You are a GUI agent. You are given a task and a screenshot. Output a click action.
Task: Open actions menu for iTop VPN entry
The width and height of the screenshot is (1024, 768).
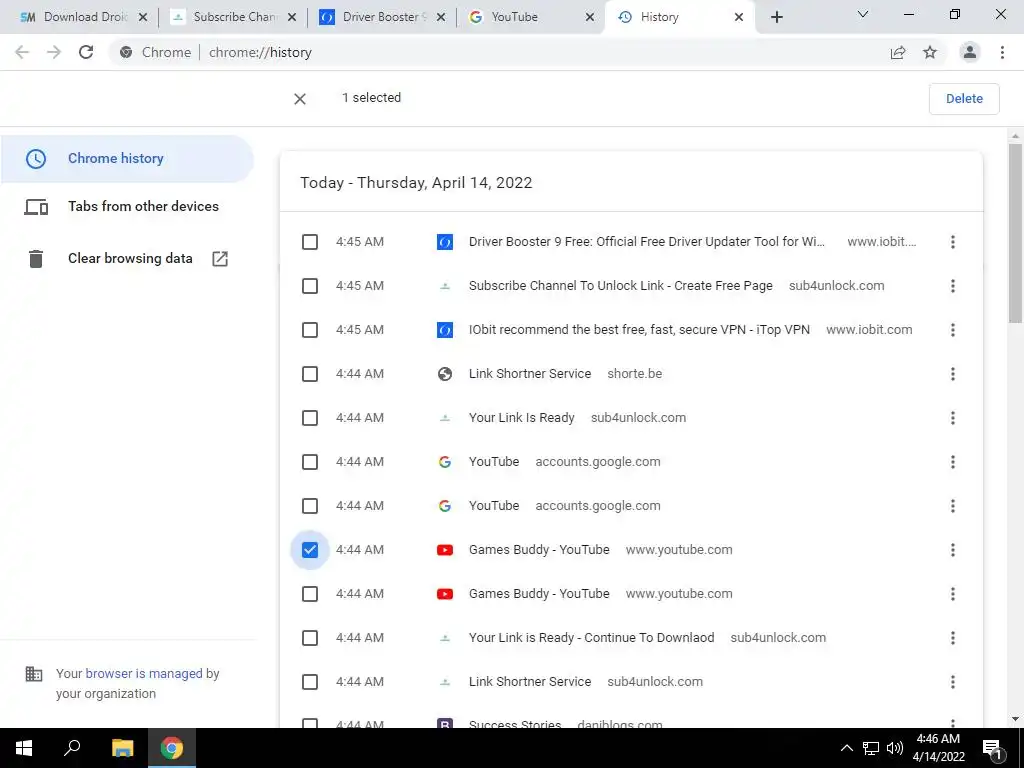953,330
